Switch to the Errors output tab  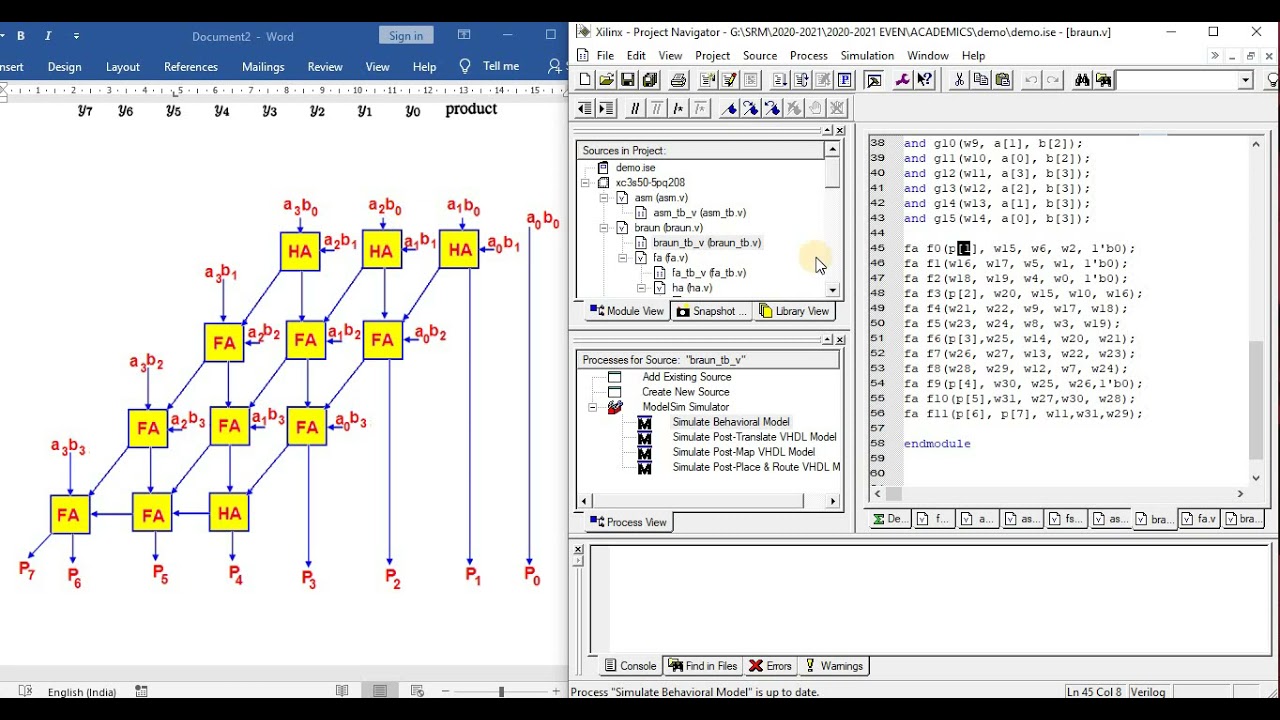(x=770, y=666)
